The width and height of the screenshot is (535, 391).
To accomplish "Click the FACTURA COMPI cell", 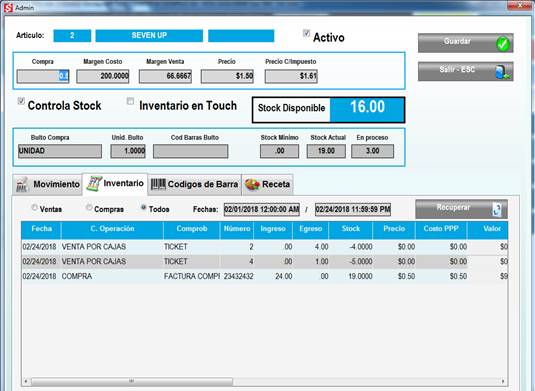I will point(192,276).
